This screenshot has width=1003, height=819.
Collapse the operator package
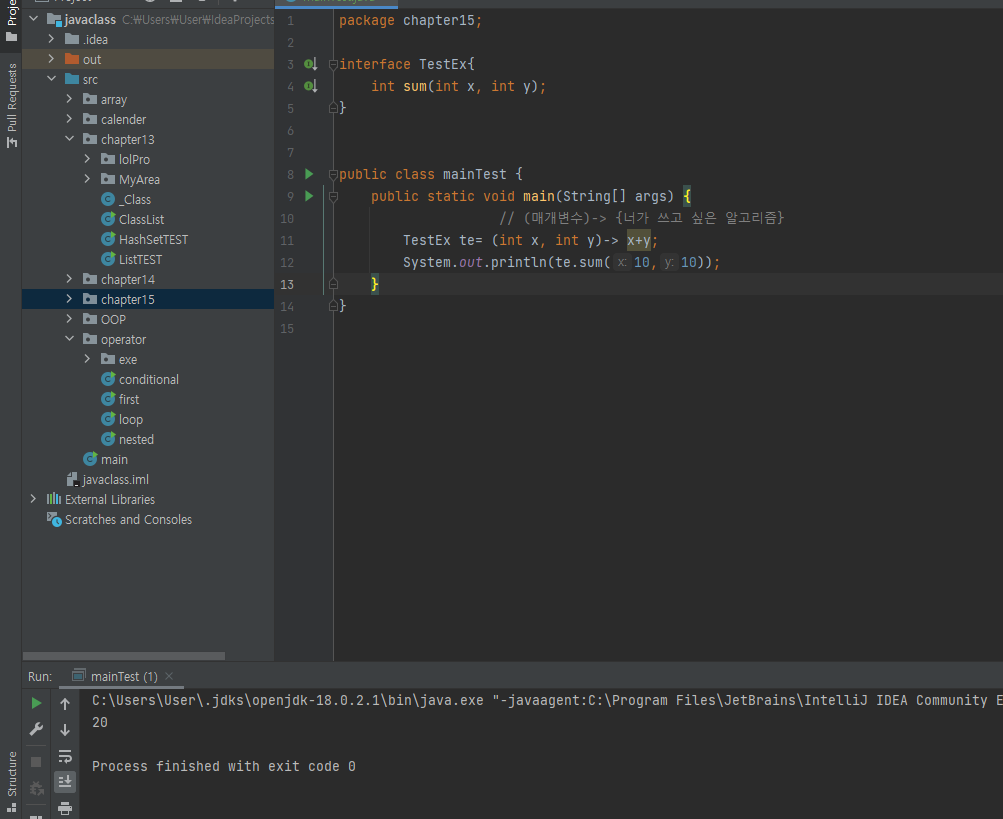pyautogui.click(x=70, y=339)
